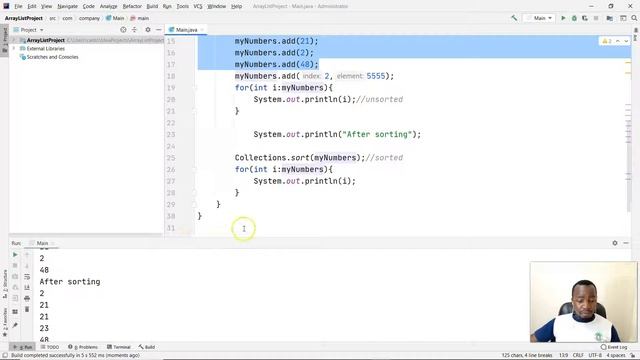
Task: Click the stop icon in top toolbar
Action: click(x=596, y=18)
